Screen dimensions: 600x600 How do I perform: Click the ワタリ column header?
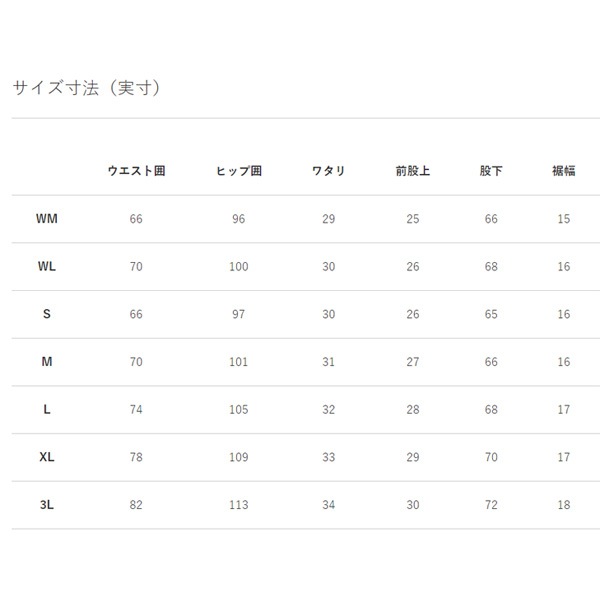[328, 171]
